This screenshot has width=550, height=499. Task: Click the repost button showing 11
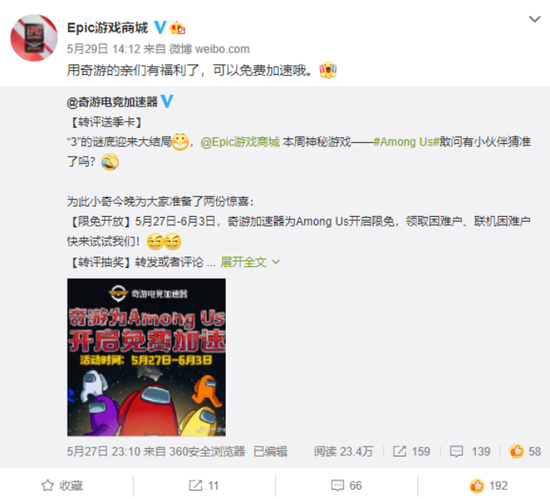[x=204, y=486]
